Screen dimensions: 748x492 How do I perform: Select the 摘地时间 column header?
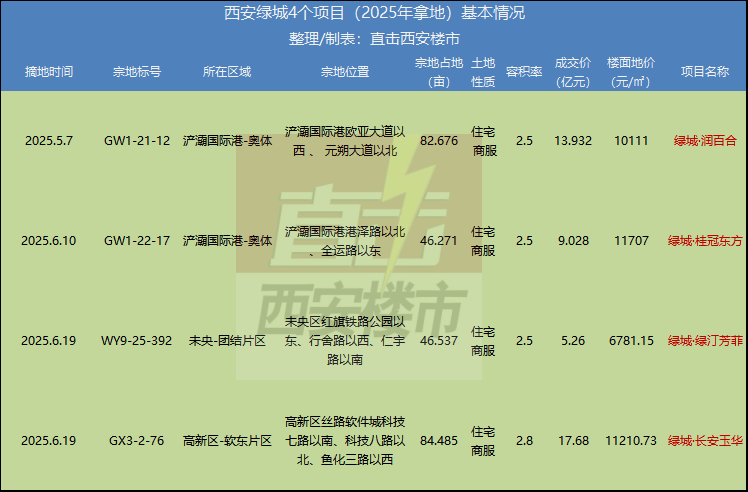[x=49, y=72]
